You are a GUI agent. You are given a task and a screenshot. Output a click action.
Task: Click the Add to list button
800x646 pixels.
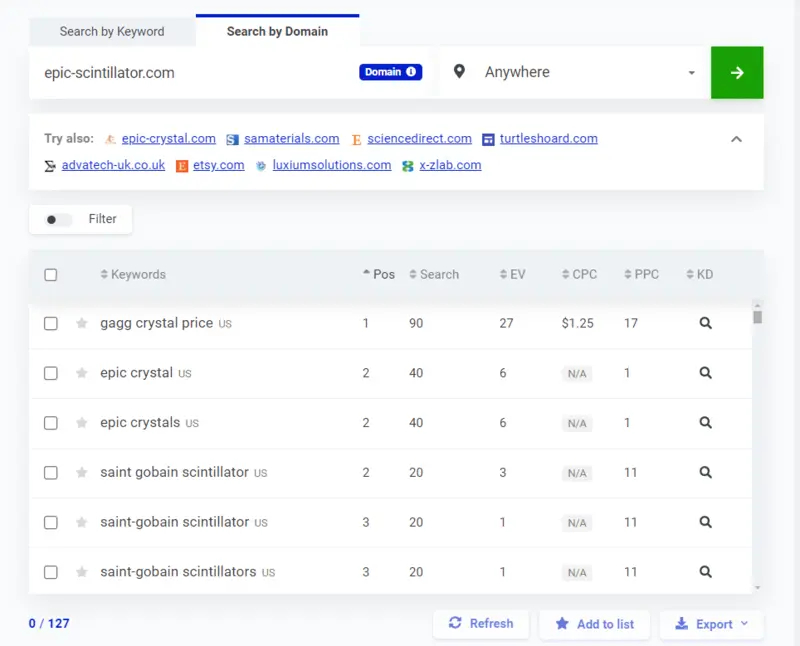tap(594, 624)
